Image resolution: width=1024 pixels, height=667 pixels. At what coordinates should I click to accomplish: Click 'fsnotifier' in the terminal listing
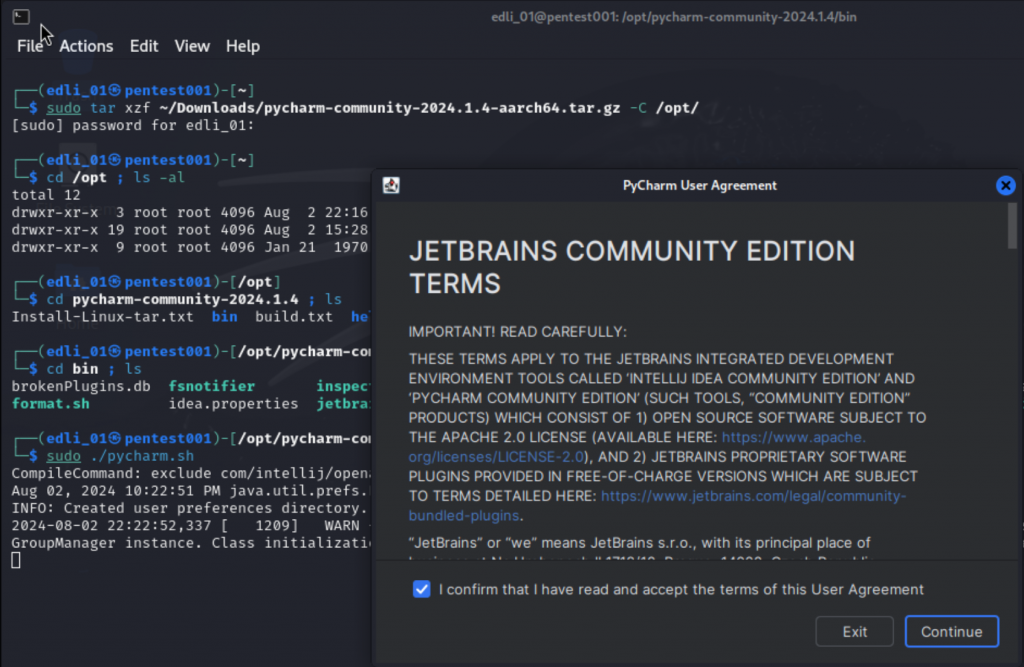click(212, 386)
